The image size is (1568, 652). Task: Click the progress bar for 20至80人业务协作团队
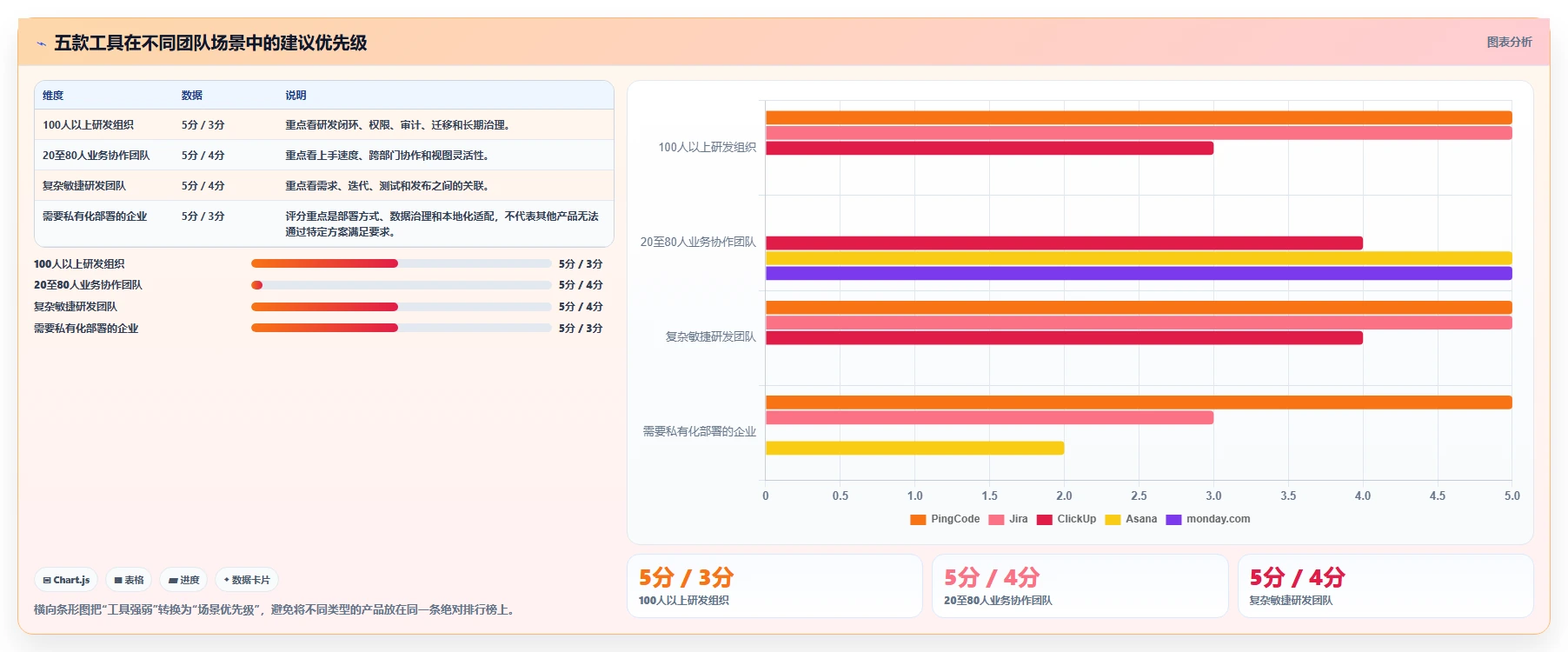402,285
